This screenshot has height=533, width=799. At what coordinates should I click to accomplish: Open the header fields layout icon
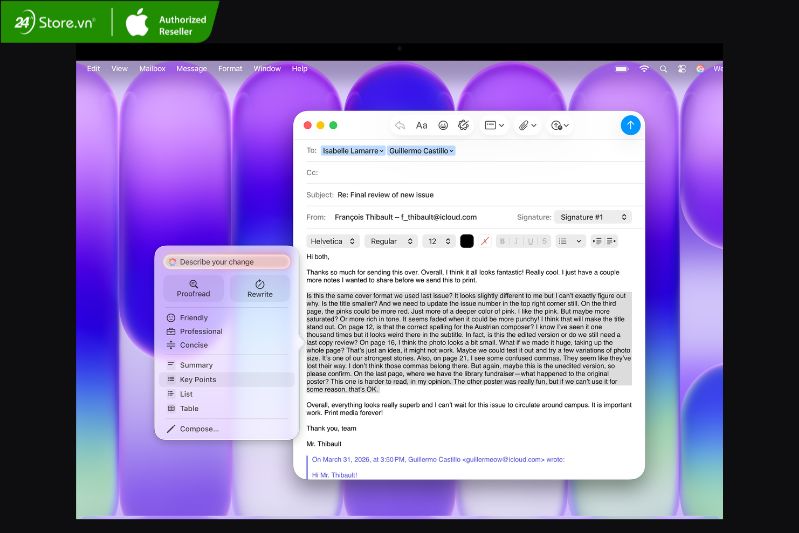coord(493,126)
